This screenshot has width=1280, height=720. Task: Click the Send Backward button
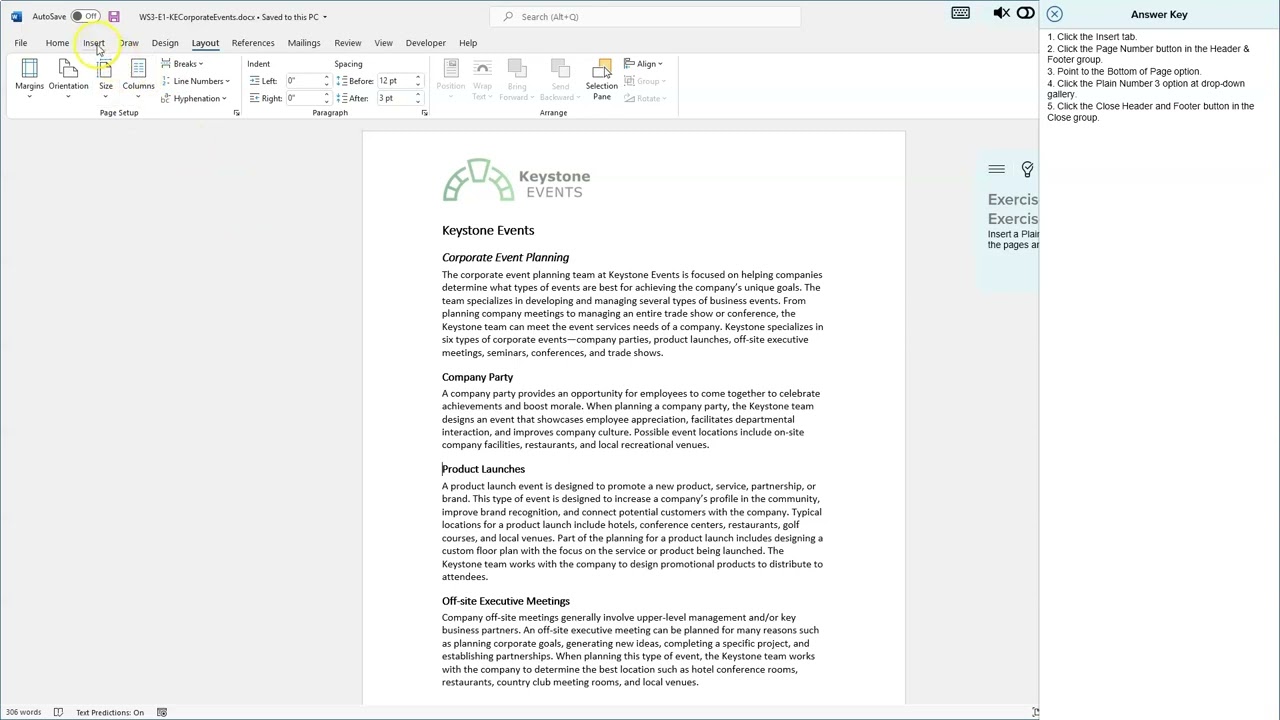(x=560, y=79)
